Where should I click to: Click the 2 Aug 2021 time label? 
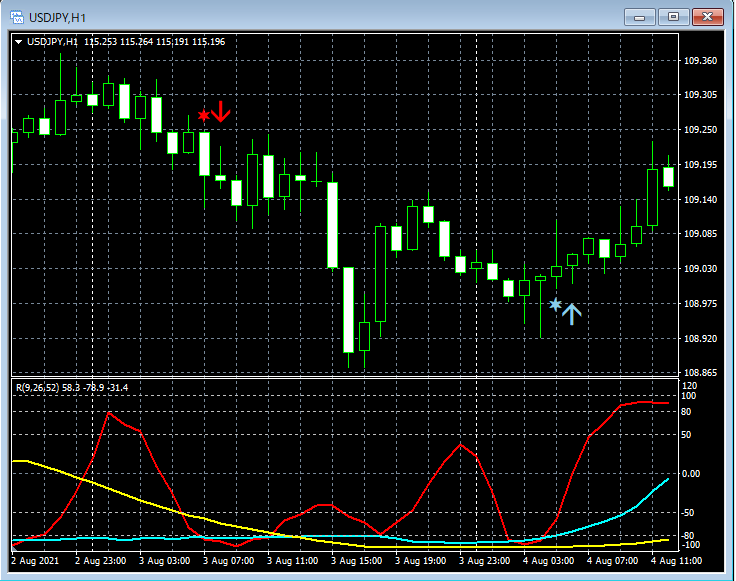click(x=35, y=561)
